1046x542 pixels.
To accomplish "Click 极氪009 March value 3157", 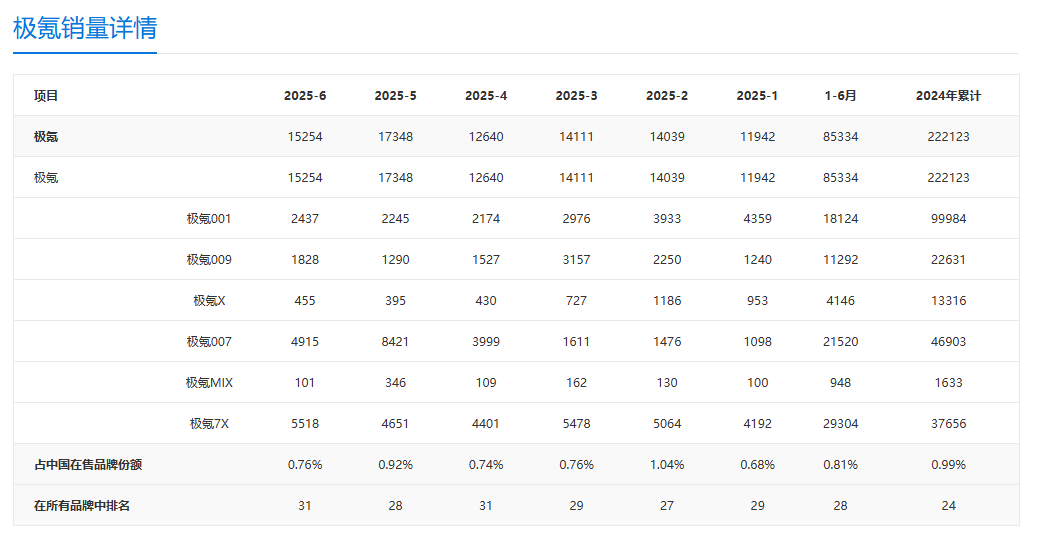I will click(x=576, y=260).
